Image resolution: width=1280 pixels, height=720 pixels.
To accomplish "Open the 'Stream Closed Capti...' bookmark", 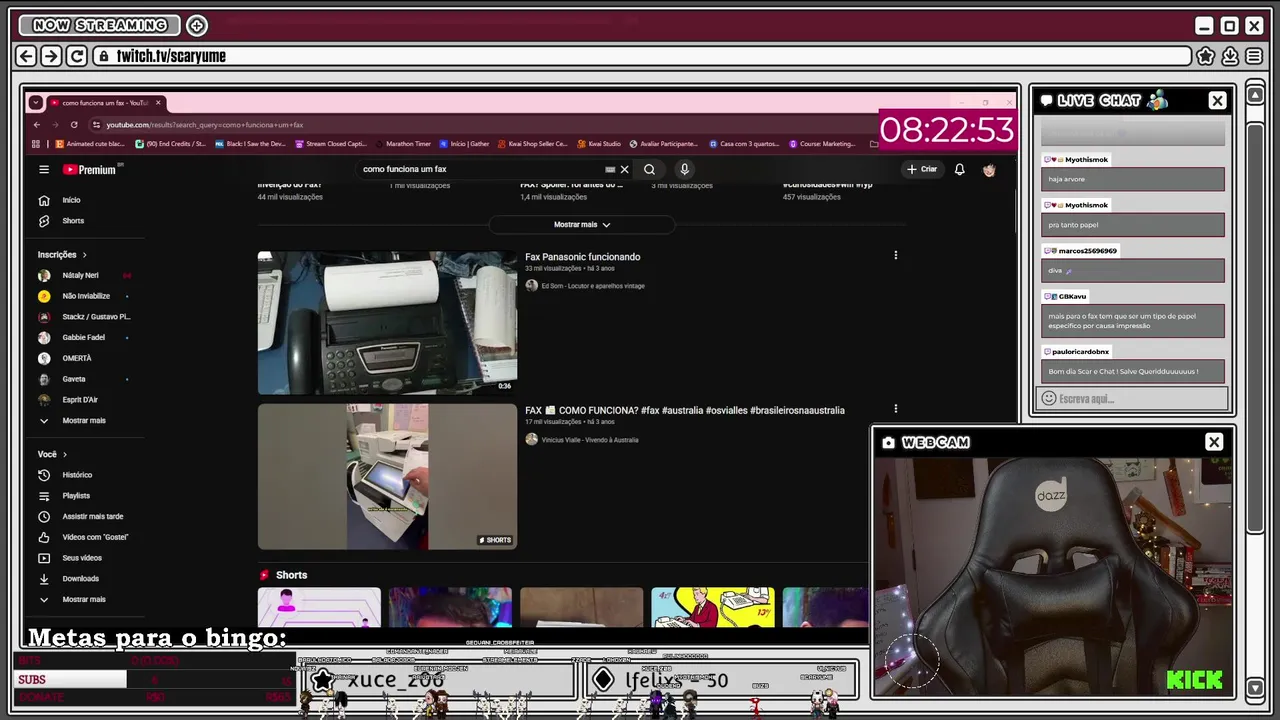I will point(330,144).
